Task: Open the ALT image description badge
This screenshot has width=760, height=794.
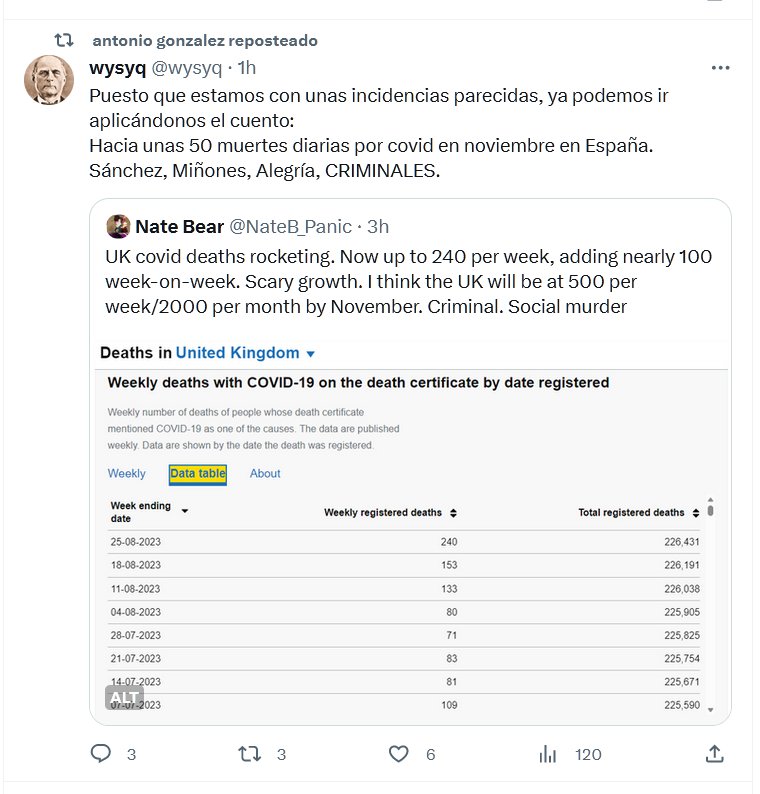Action: 124,697
